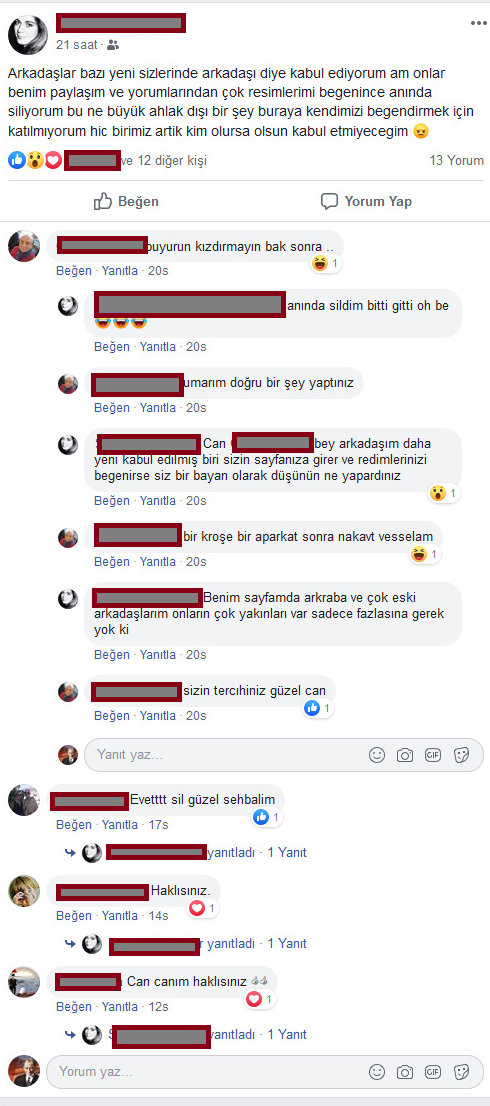Click the GIF icon in reply box

pos(433,755)
